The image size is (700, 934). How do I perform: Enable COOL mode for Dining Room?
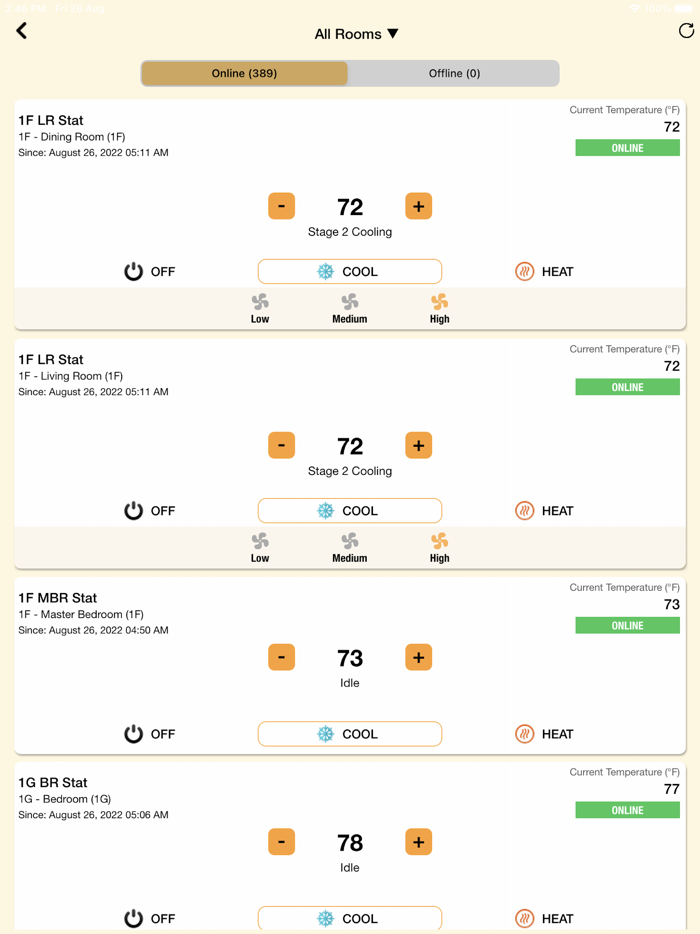tap(349, 271)
